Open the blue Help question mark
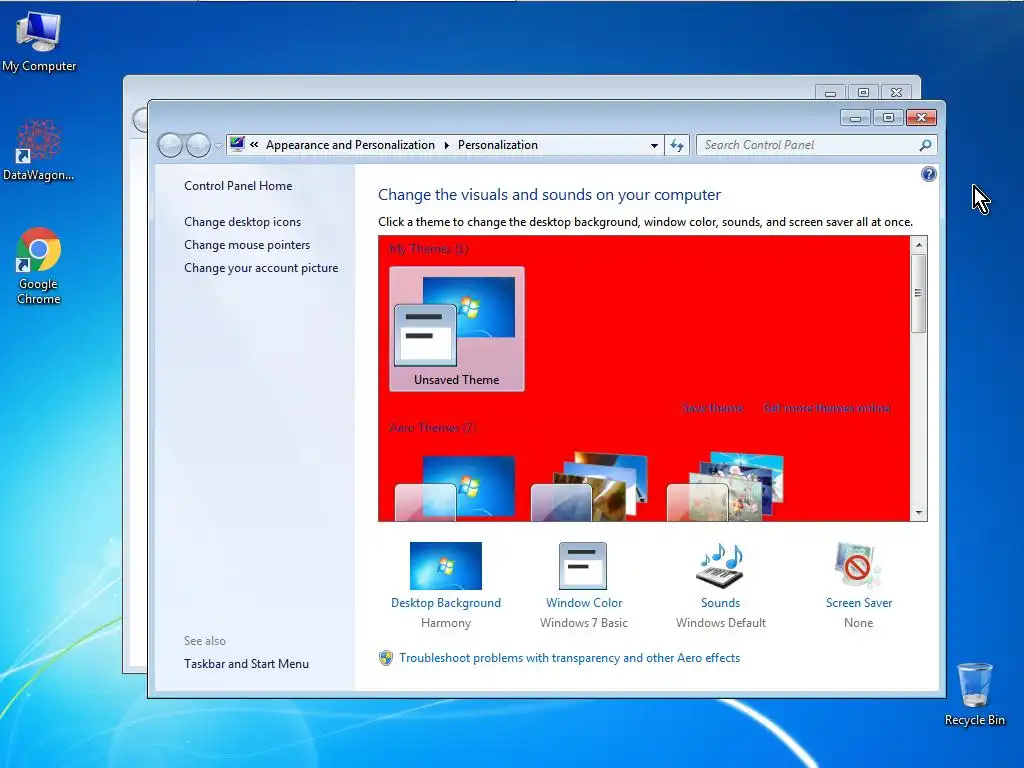The image size is (1024, 768). tap(928, 174)
